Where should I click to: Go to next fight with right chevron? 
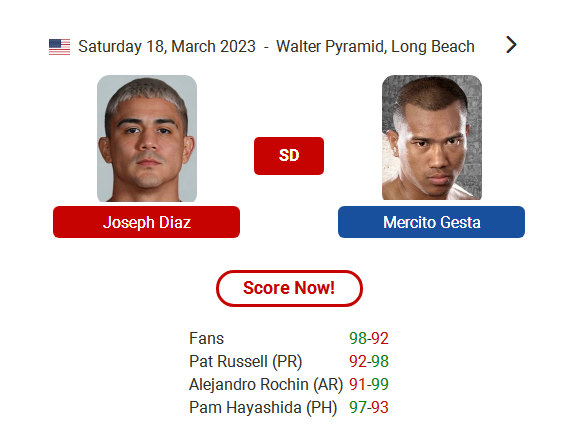[x=511, y=45]
